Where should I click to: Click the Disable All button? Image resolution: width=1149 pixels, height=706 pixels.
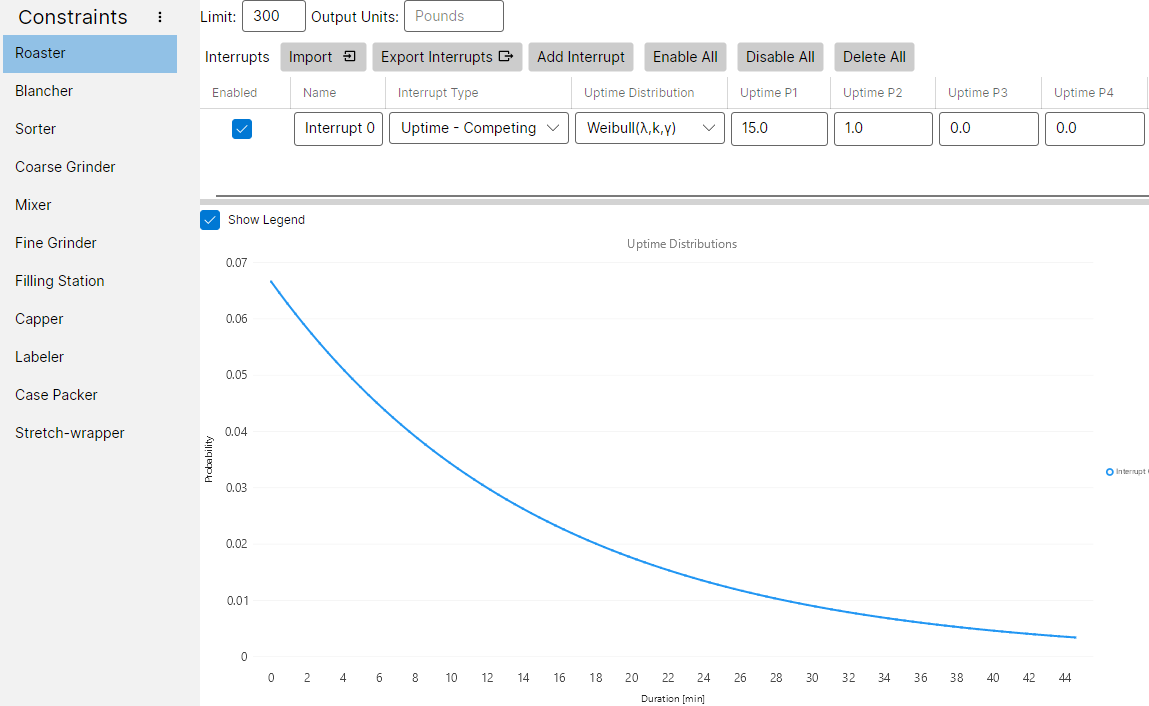tap(780, 57)
